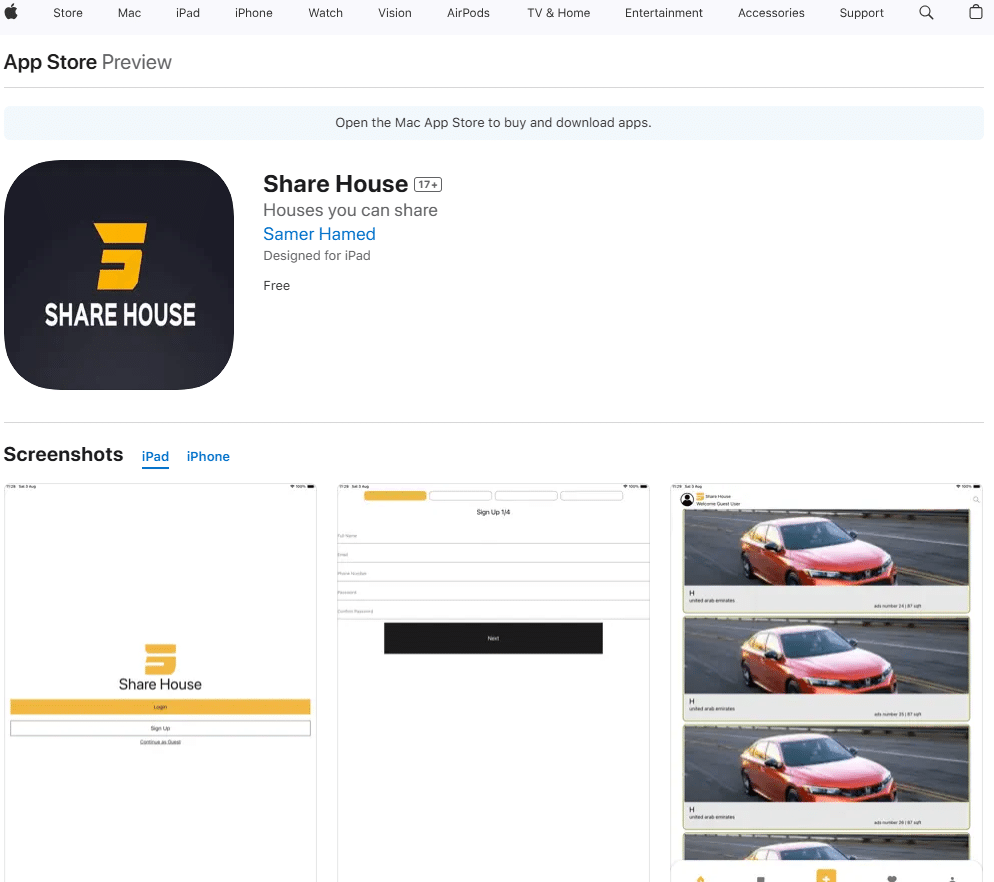The image size is (994, 882).
Task: Open the AirPods menu item
Action: [x=468, y=13]
